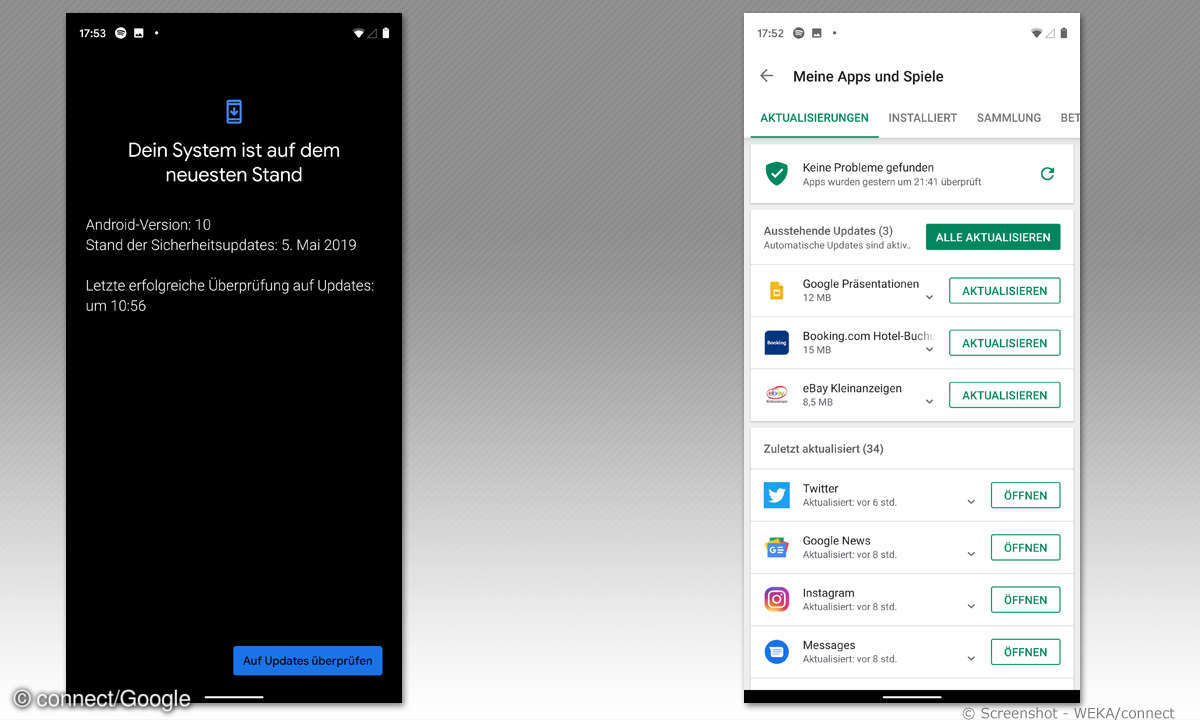Open Instagram with the Öffnen button
The image size is (1200, 720).
tap(1026, 599)
